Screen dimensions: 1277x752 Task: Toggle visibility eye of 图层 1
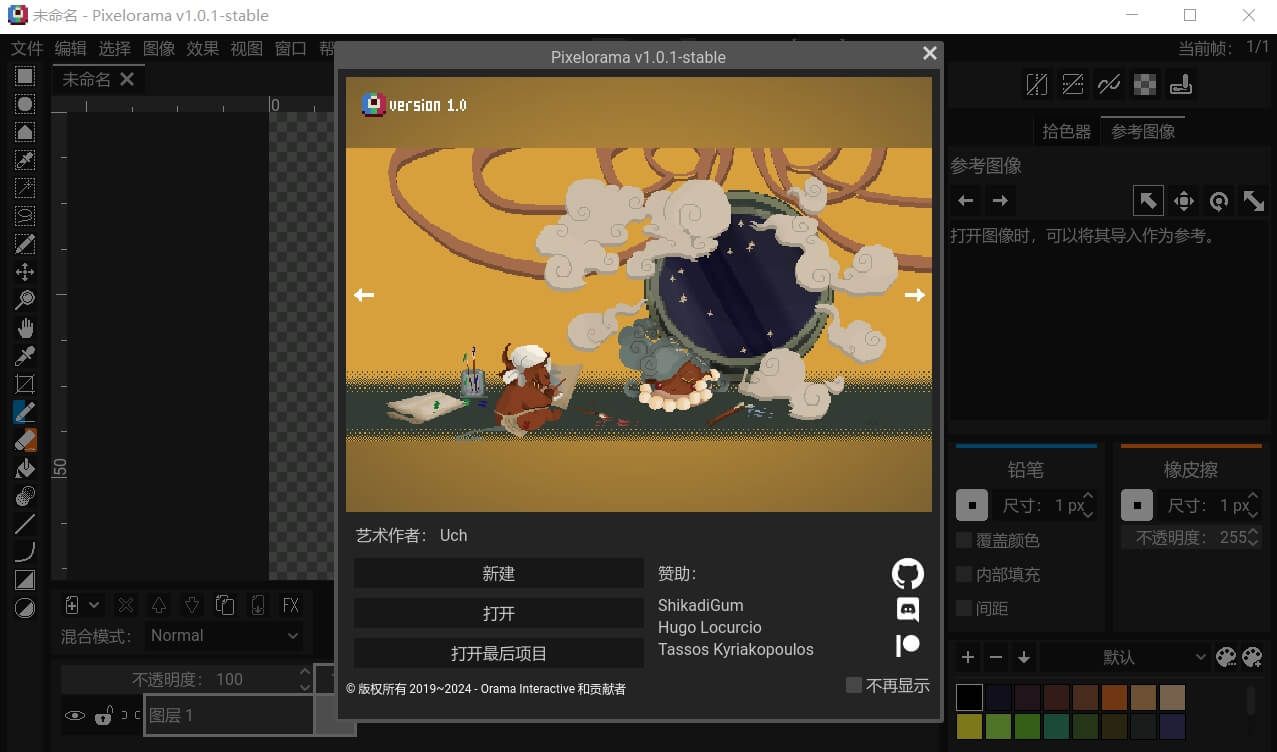pos(75,716)
